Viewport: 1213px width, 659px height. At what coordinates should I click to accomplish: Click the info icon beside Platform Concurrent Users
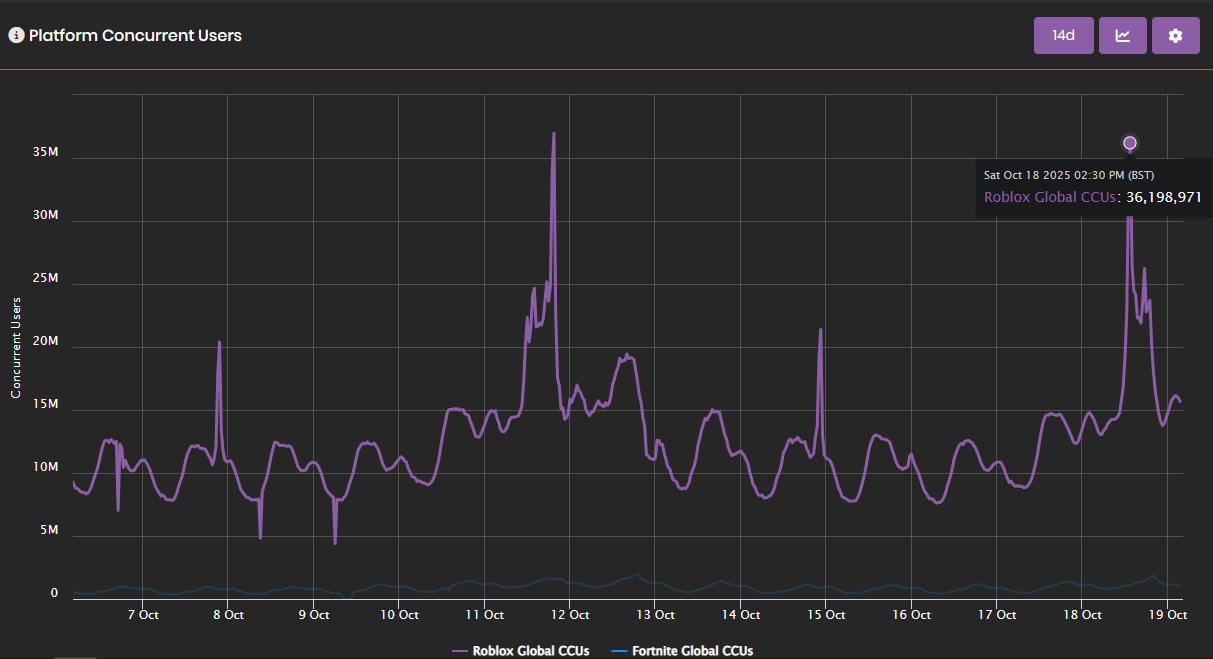[x=16, y=35]
